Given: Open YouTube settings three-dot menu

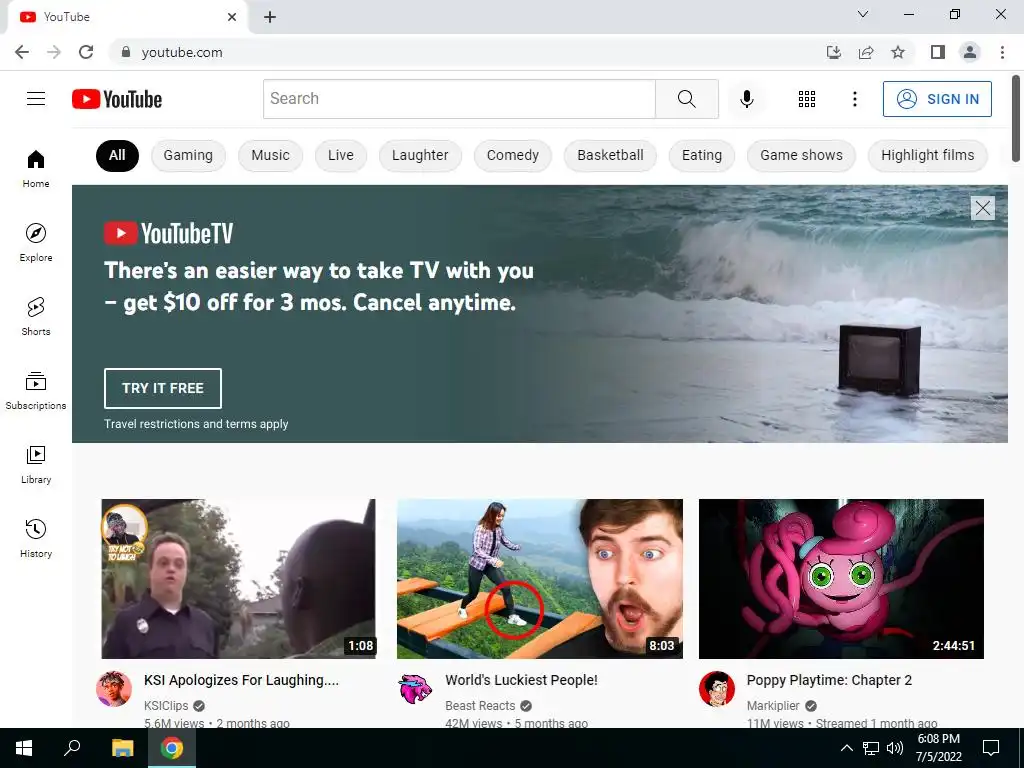Looking at the screenshot, I should [854, 99].
